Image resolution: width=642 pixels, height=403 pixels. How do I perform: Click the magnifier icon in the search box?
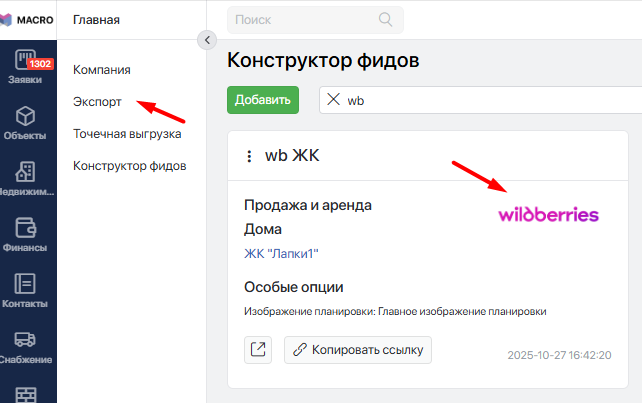coord(385,19)
